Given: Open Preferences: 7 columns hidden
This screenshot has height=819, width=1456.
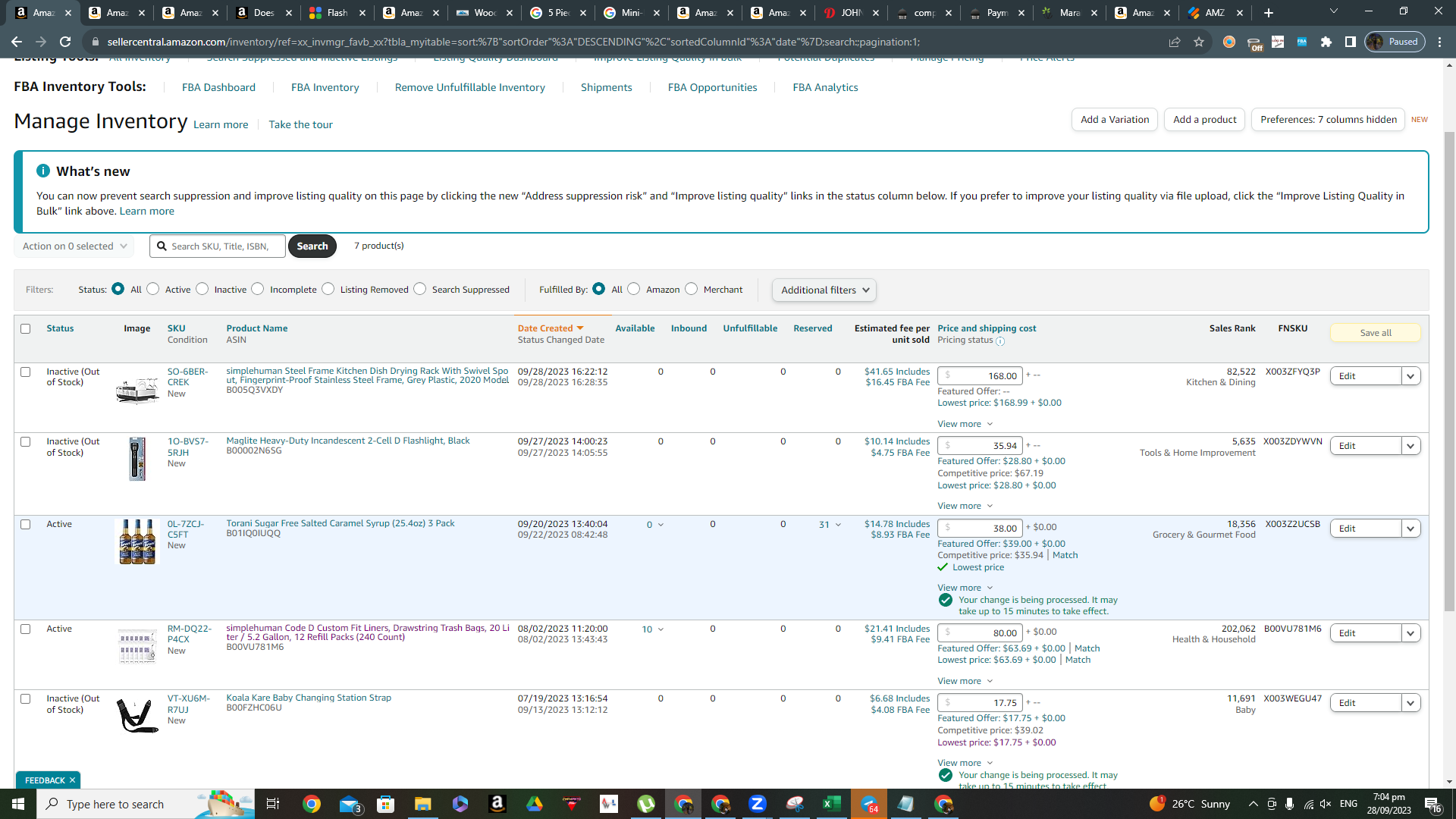Looking at the screenshot, I should pyautogui.click(x=1329, y=120).
